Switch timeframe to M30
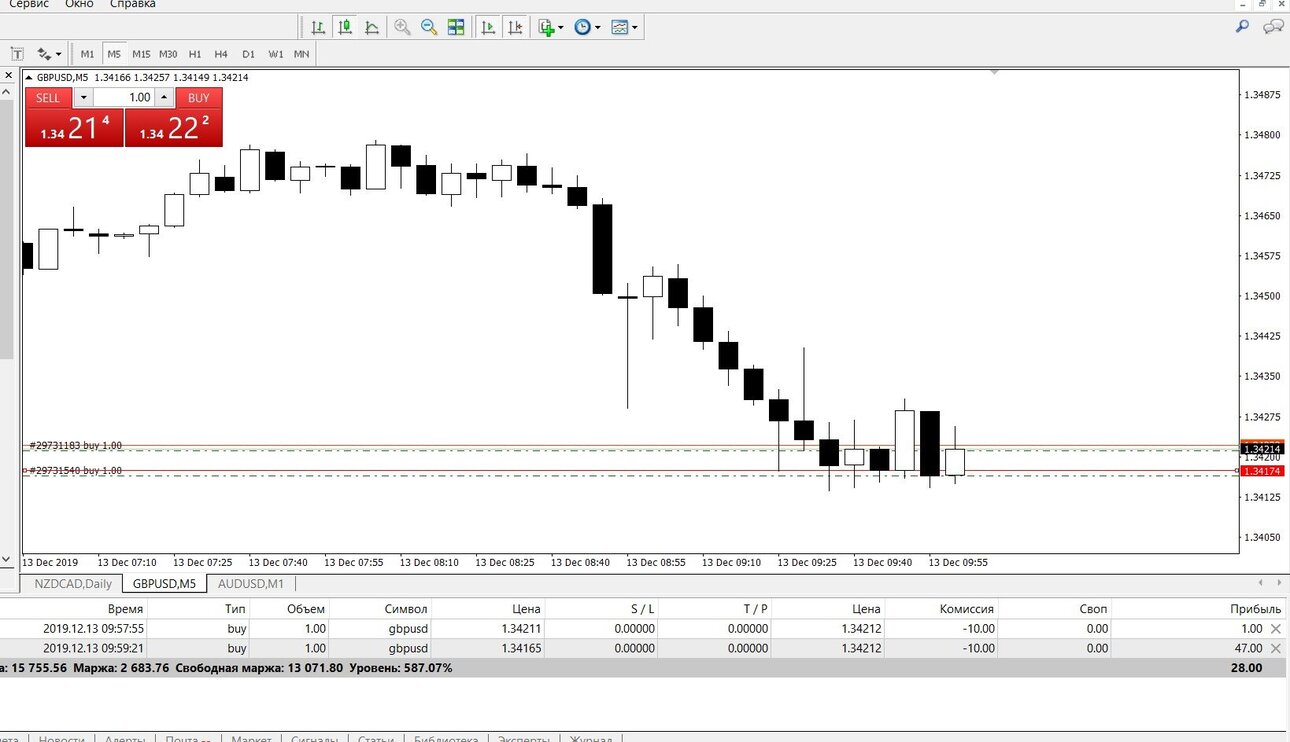 point(168,54)
